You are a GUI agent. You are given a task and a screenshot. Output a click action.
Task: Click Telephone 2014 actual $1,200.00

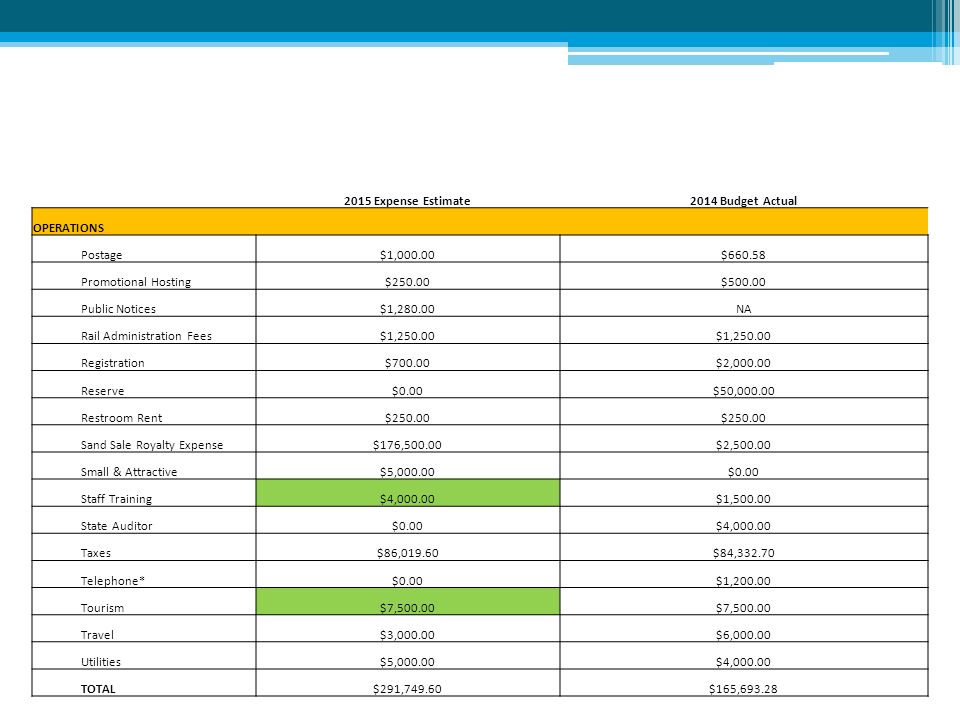(x=743, y=580)
